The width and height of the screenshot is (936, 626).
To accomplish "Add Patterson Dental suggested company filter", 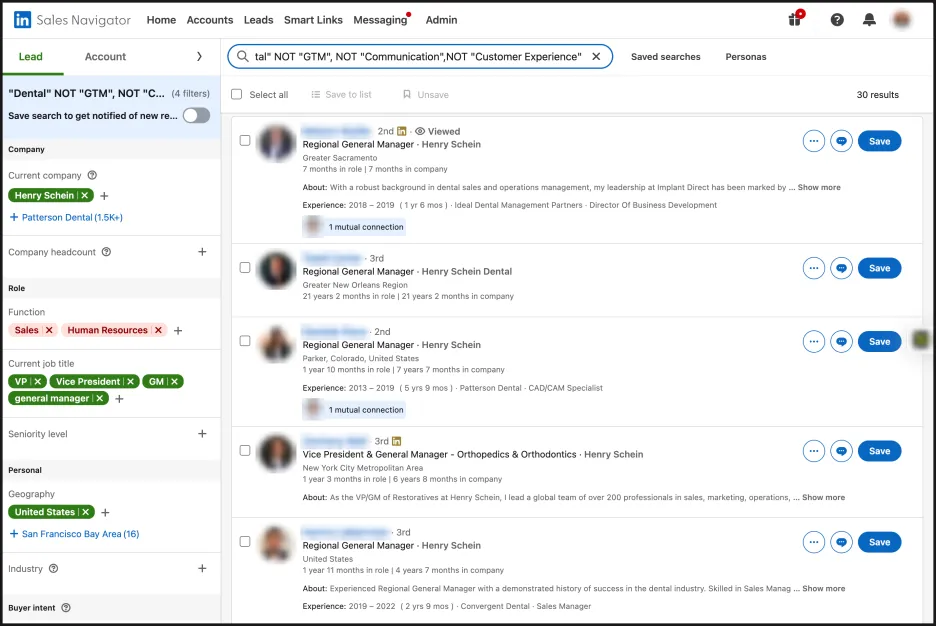I will 66,218.
